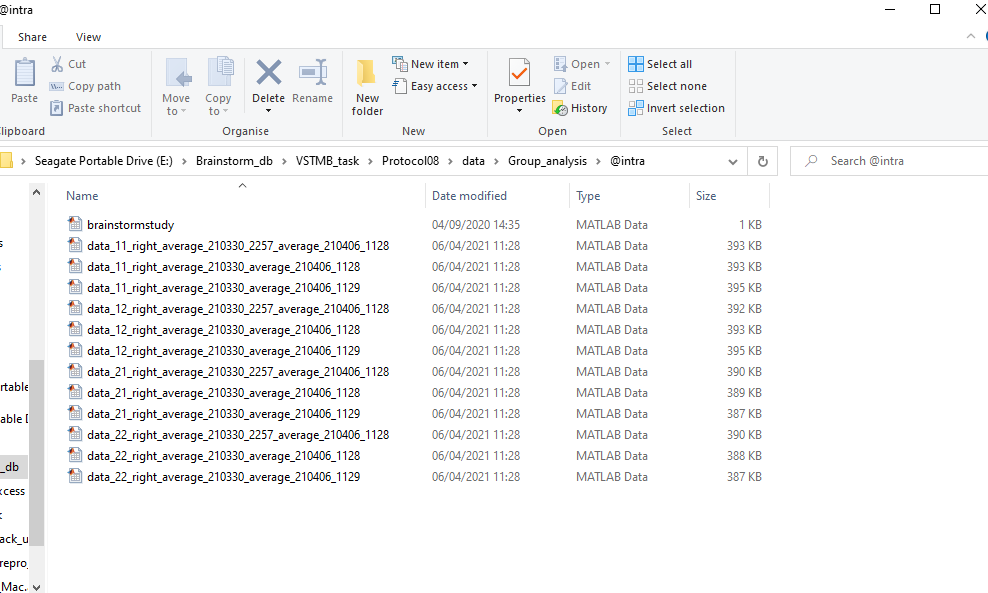The height and width of the screenshot is (593, 988).
Task: Expand the address bar history dropdown
Action: click(x=733, y=161)
